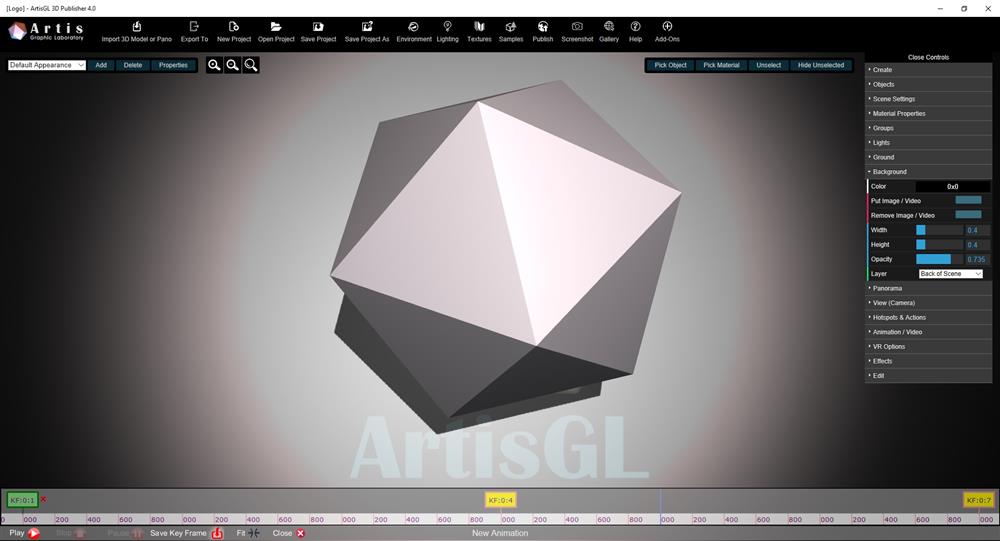This screenshot has height=541, width=1000.
Task: Click the Remove Image / Video button
Action: tap(968, 215)
